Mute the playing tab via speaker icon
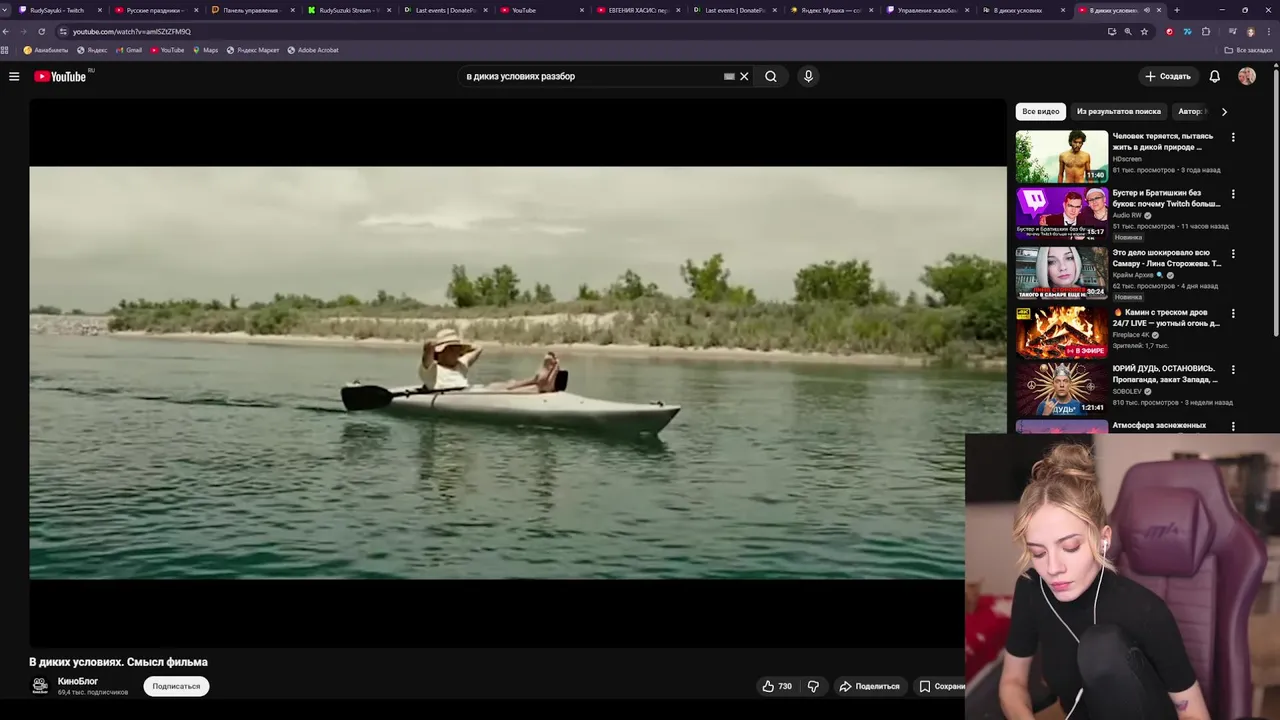 tap(1146, 10)
